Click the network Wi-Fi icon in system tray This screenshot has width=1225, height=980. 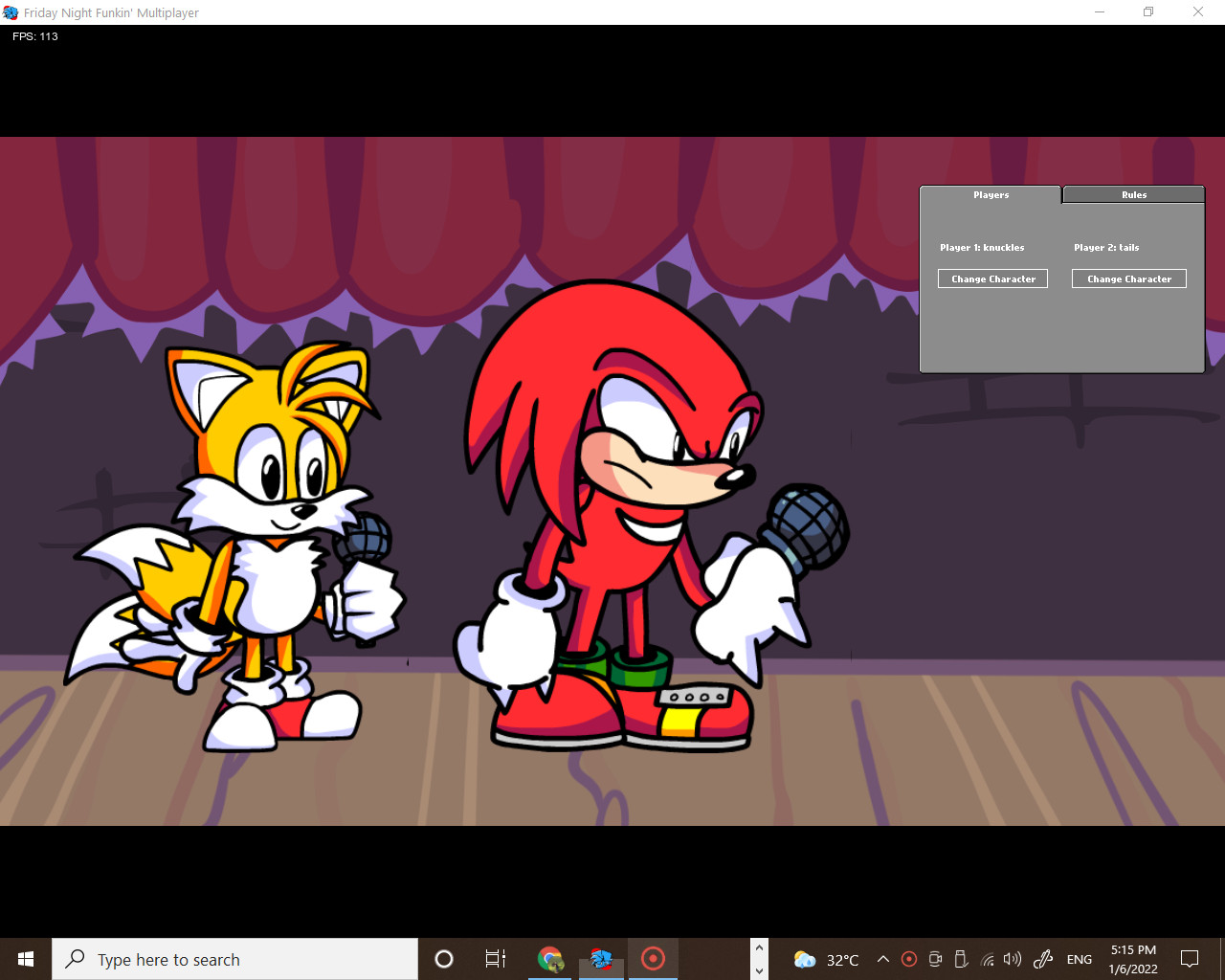[x=988, y=959]
